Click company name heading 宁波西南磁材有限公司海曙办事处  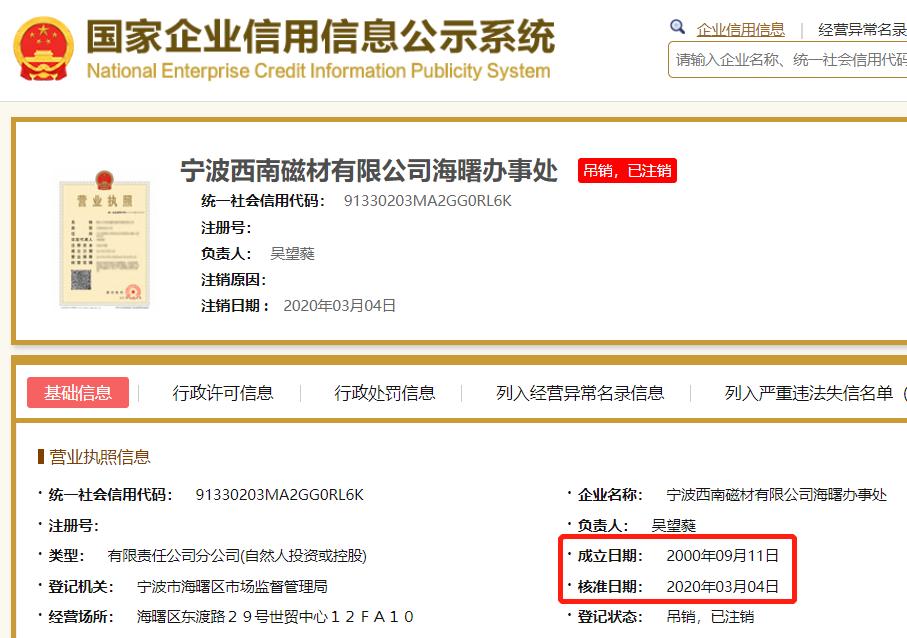(x=368, y=170)
